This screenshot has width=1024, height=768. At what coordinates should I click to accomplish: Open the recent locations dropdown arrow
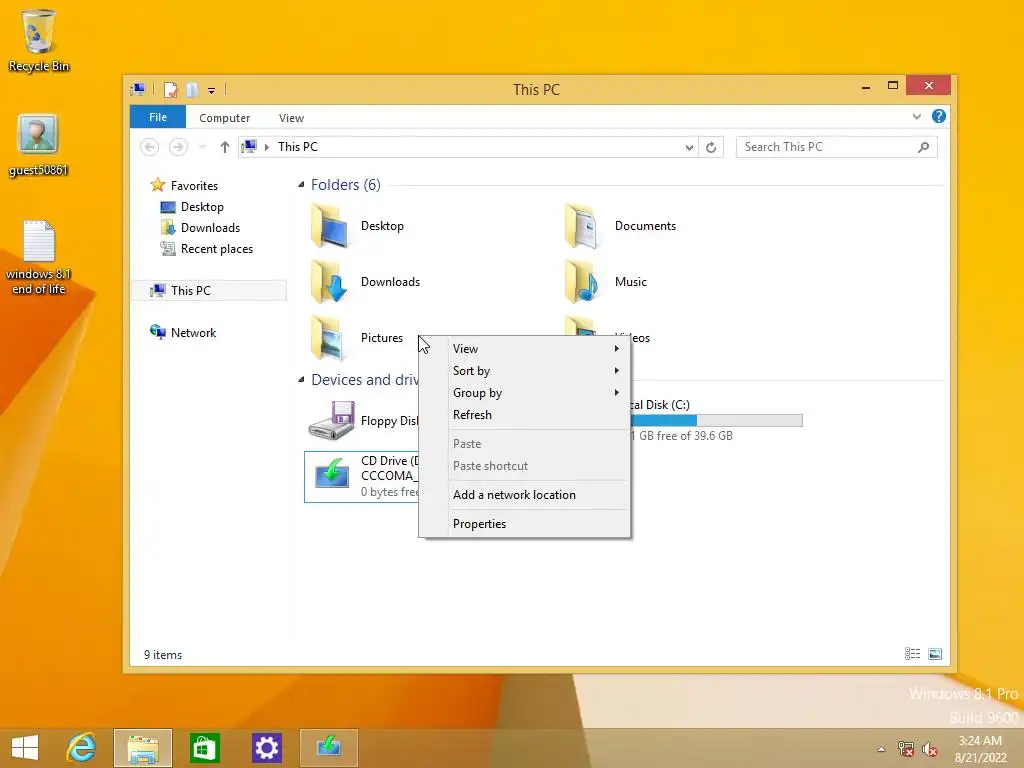tap(202, 147)
